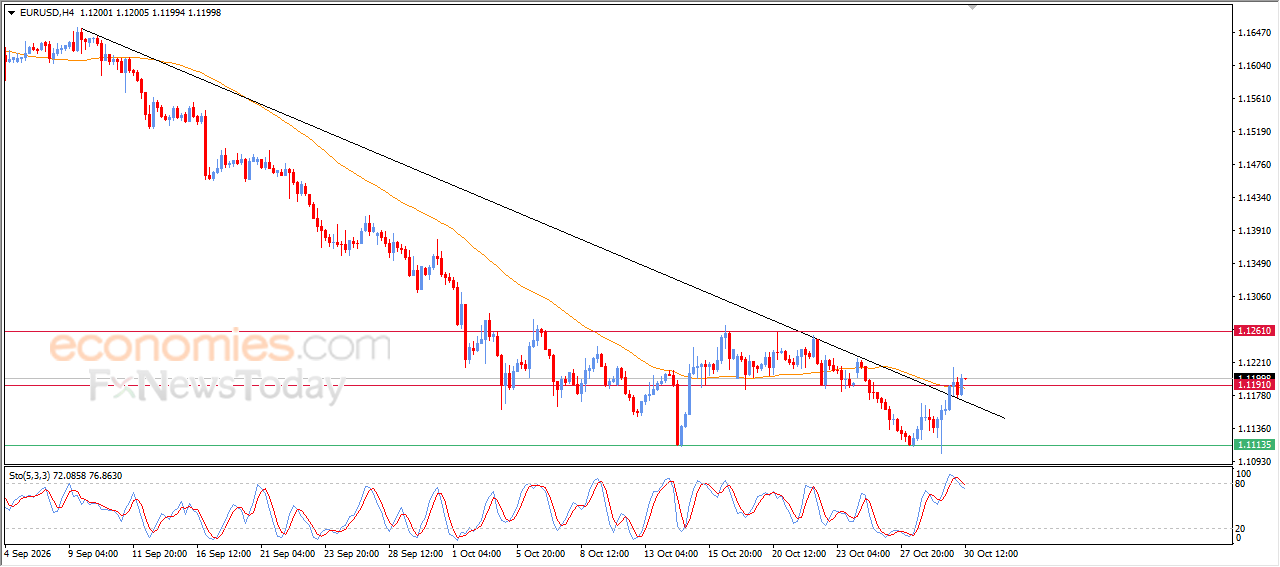Image resolution: width=1280 pixels, height=567 pixels.
Task: Click the 20 Oct 12:00 time label
Action: point(801,552)
